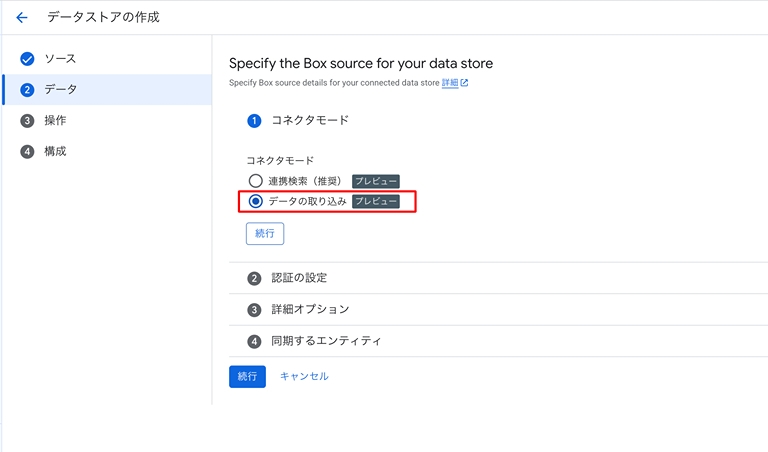Open external link icon next to 詳細
Image resolution: width=768 pixels, height=452 pixels.
(464, 83)
